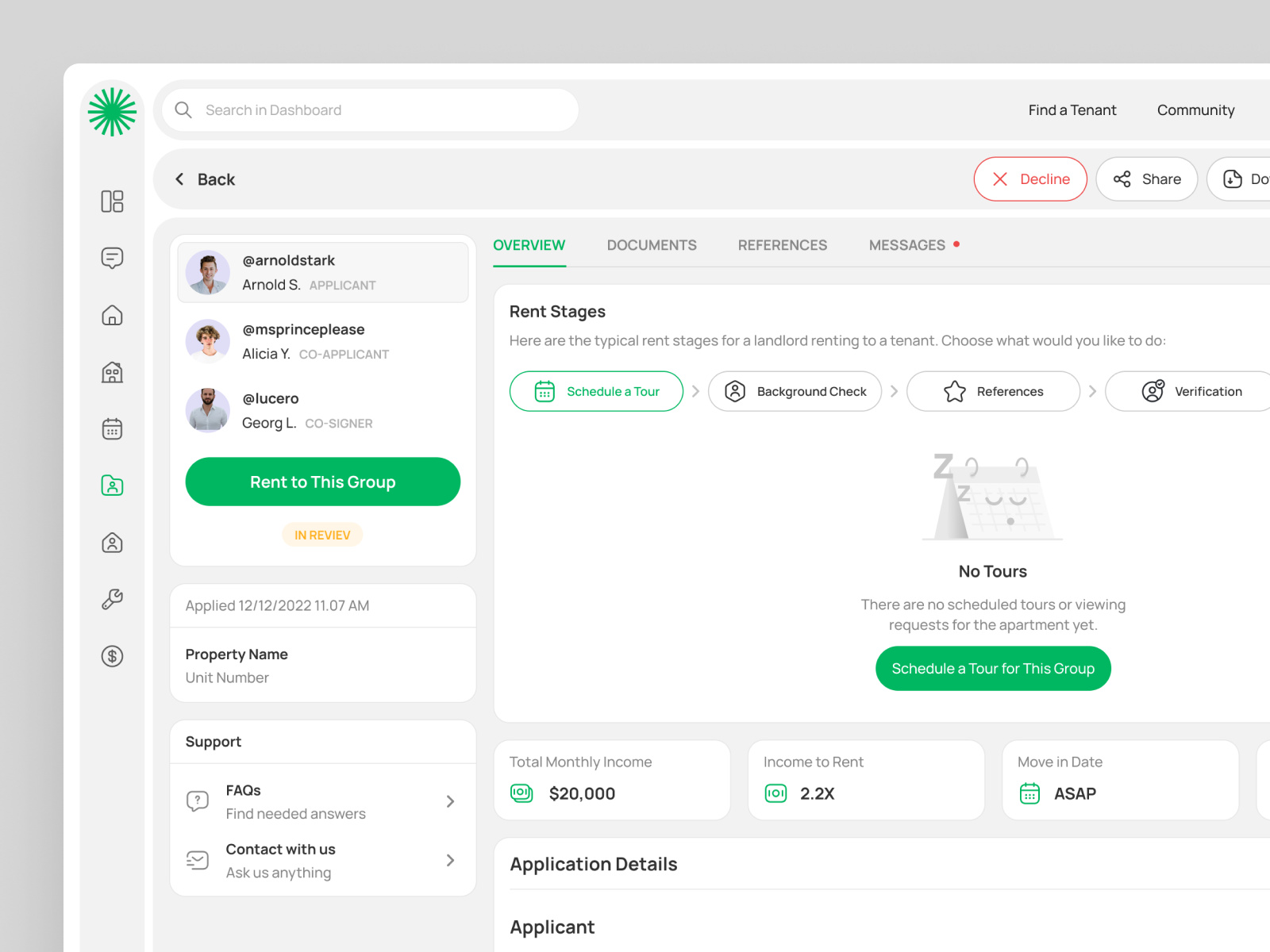This screenshot has height=952, width=1270.
Task: Open the calendar icon in the sidebar
Action: [x=112, y=428]
